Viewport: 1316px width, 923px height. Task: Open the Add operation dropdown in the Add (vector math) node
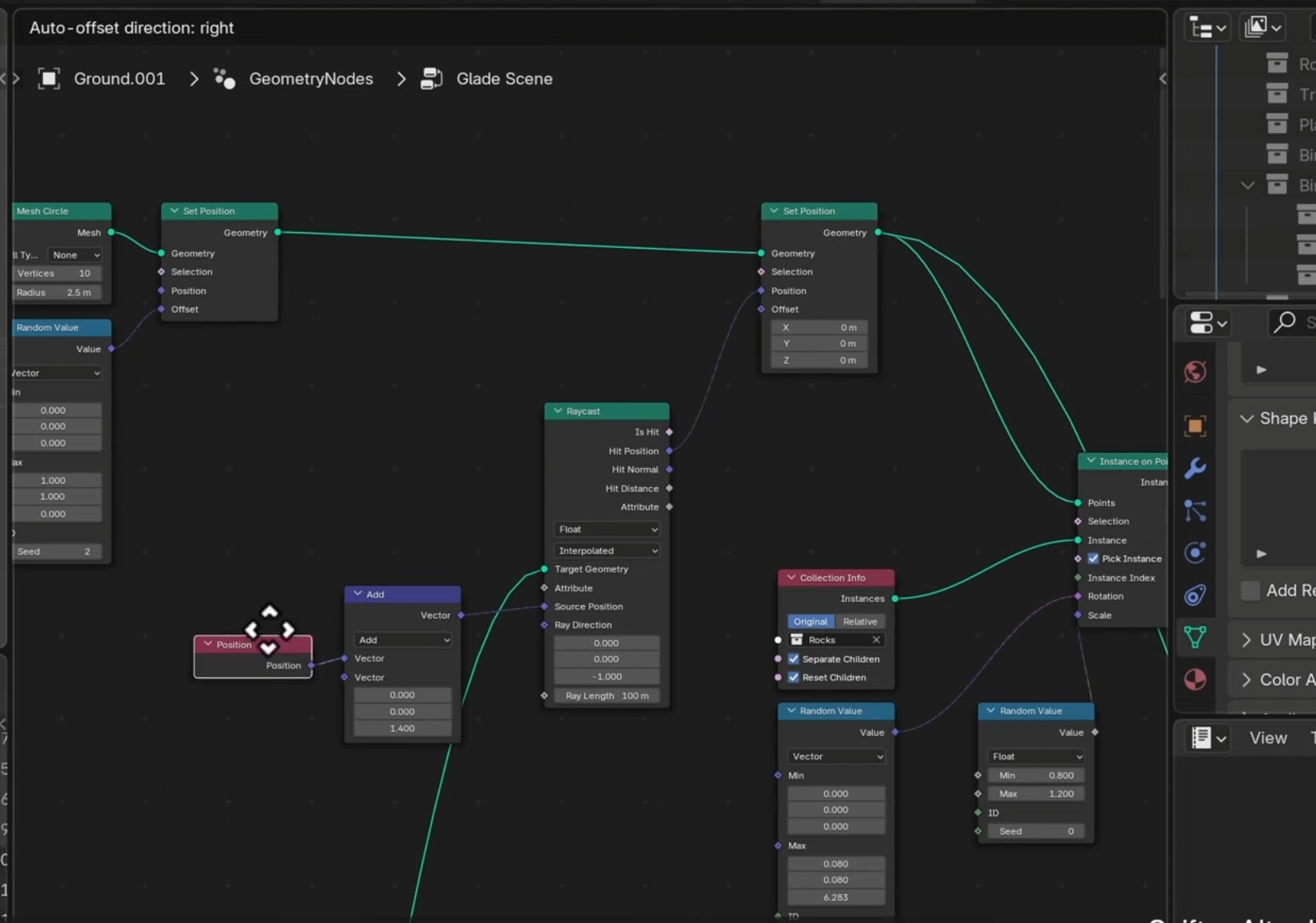403,640
